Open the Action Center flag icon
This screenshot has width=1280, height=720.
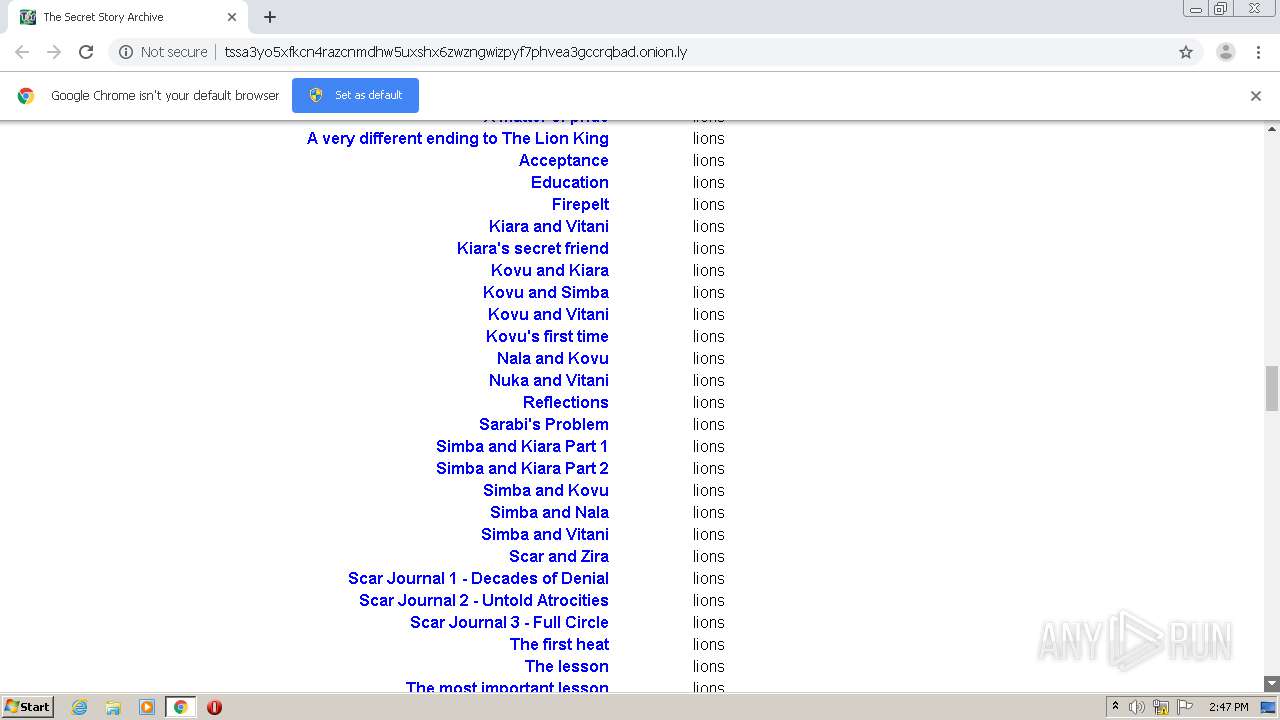[1185, 707]
